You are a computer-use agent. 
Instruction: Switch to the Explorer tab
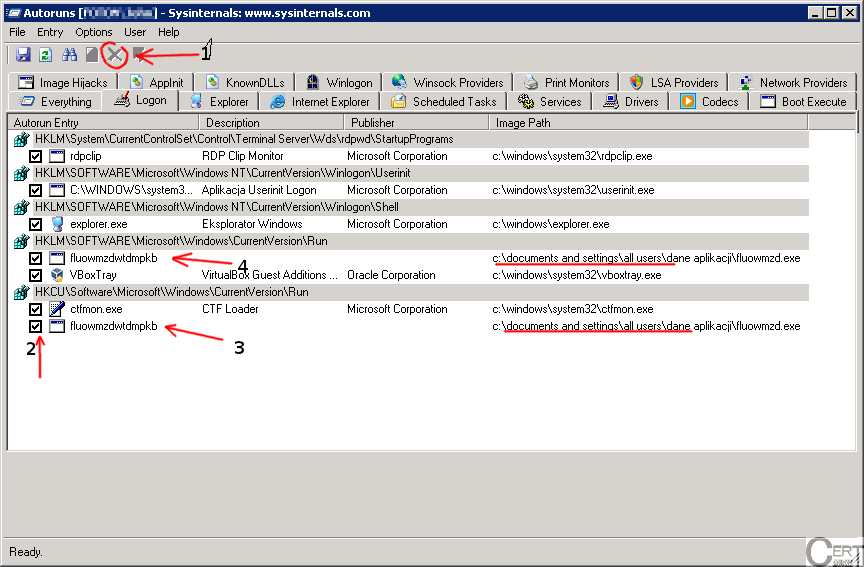(x=219, y=102)
